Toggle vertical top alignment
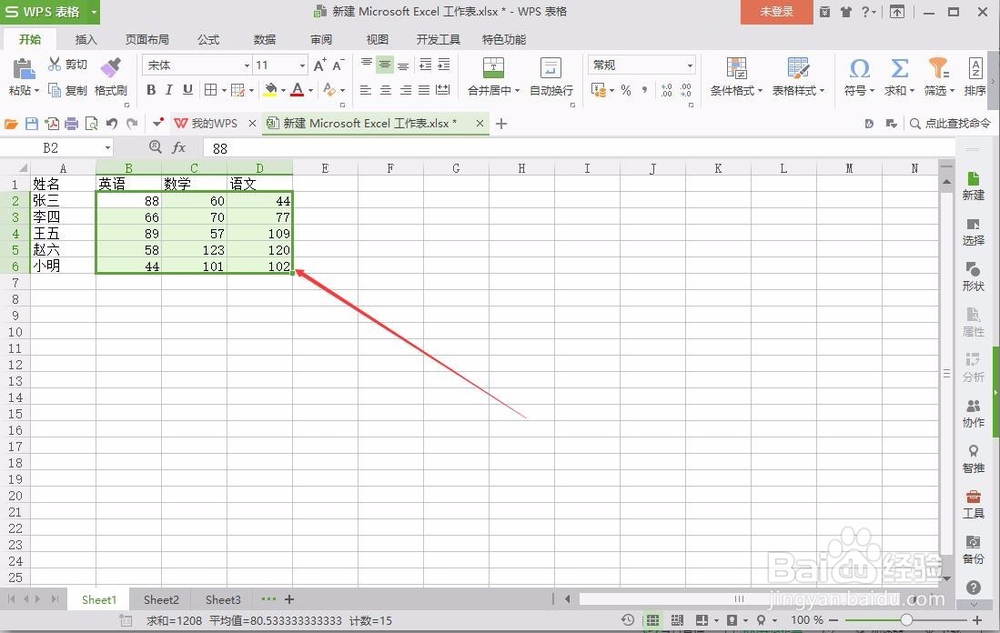 point(366,64)
